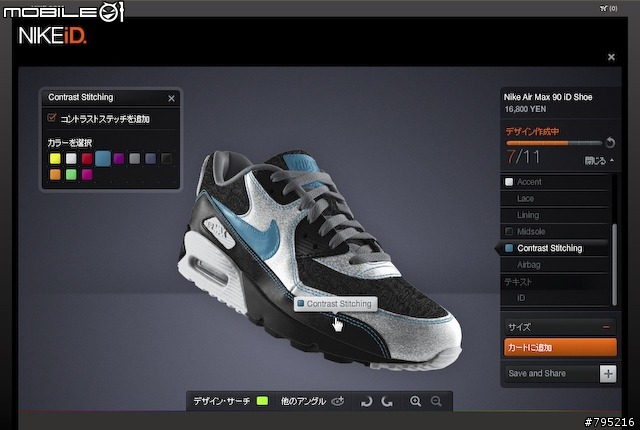Pick the gray stitching color swatch
Viewport: 640px width, 430px height.
(x=135, y=158)
